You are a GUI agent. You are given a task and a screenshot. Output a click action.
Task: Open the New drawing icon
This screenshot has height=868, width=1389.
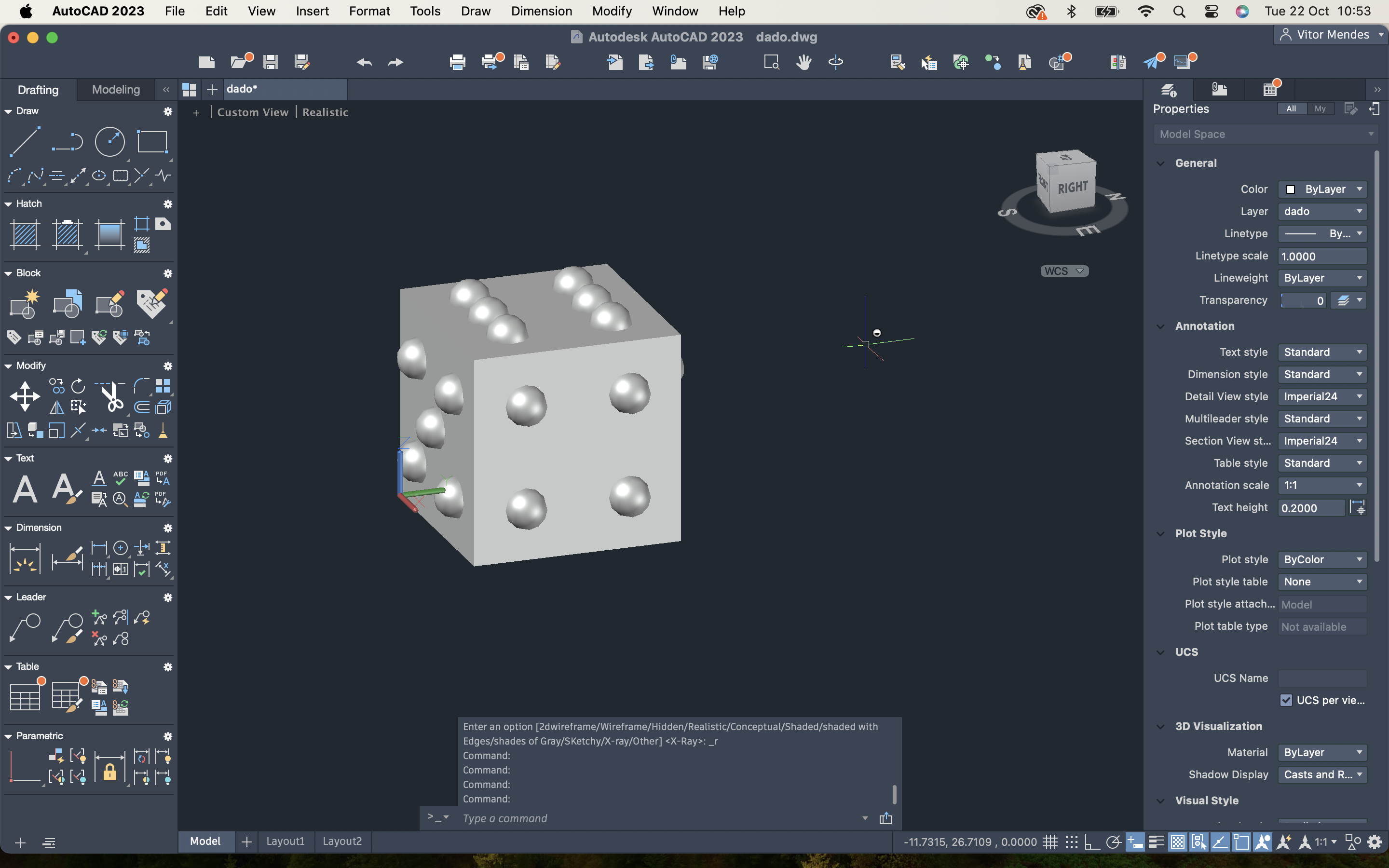[206, 62]
